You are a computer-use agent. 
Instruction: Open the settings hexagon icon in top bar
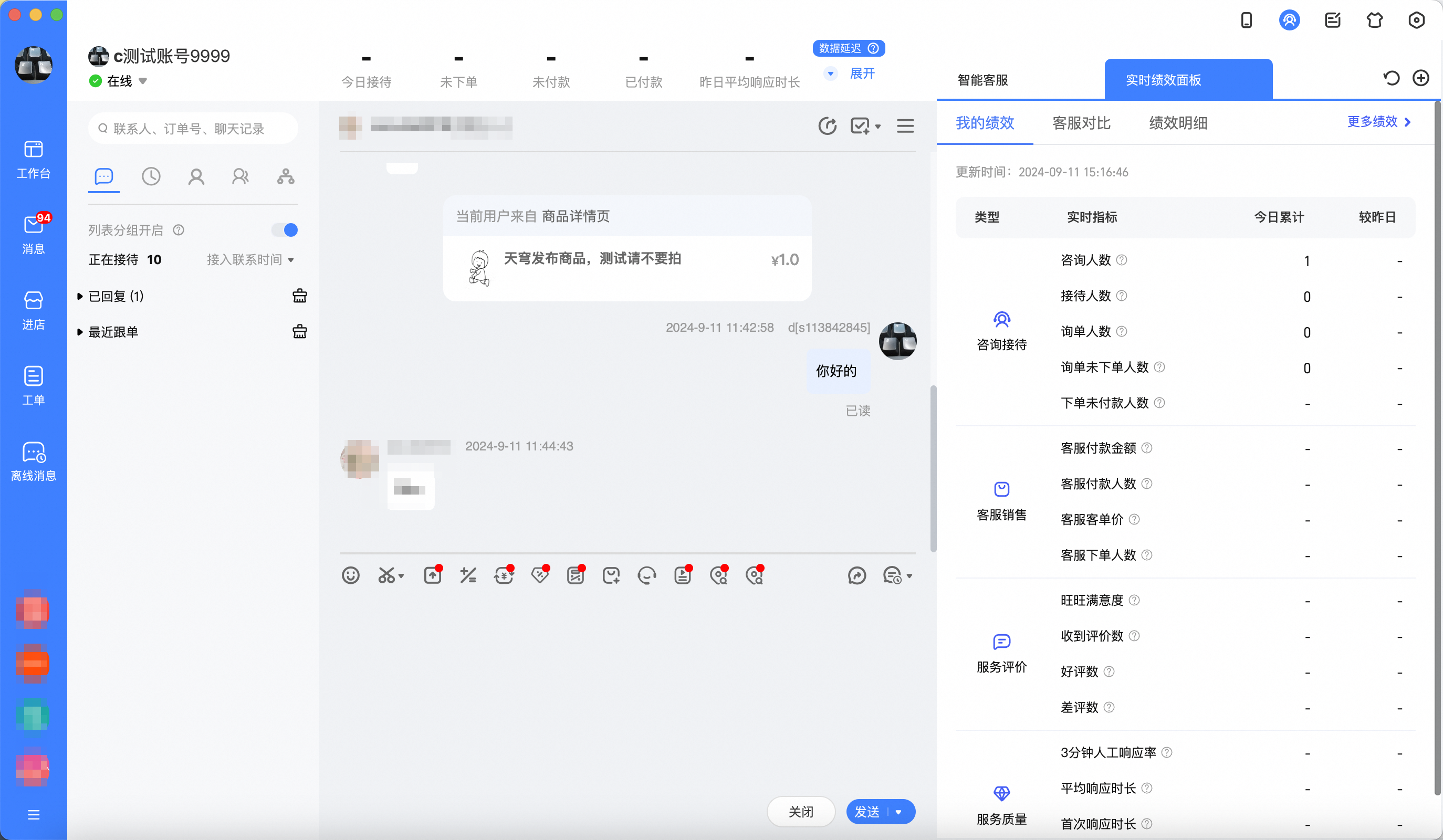click(x=1417, y=20)
